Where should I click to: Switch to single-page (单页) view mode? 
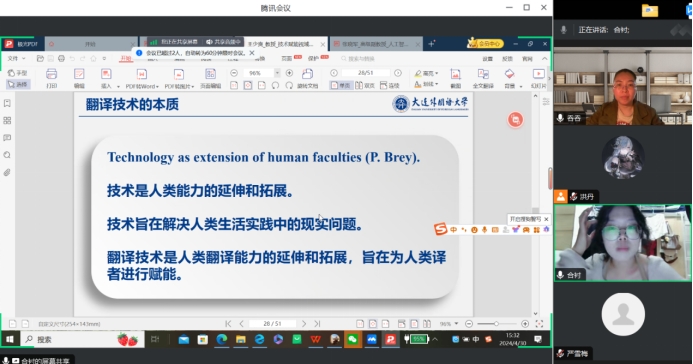pos(340,85)
